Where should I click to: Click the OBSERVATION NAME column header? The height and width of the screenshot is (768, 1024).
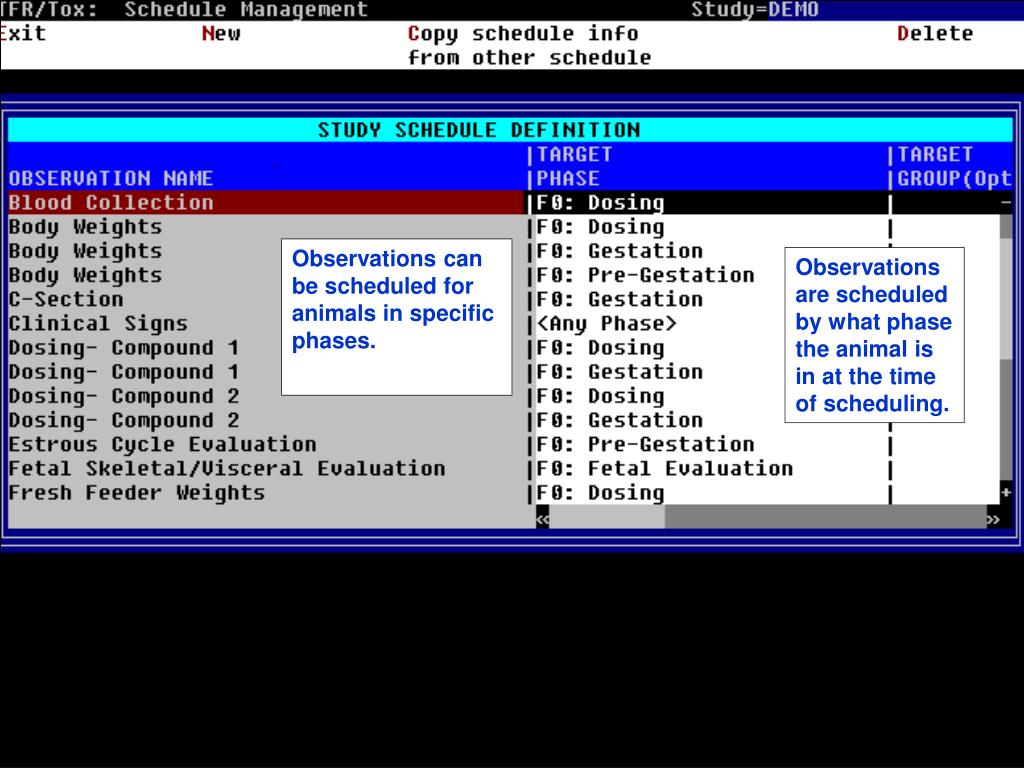click(x=111, y=178)
